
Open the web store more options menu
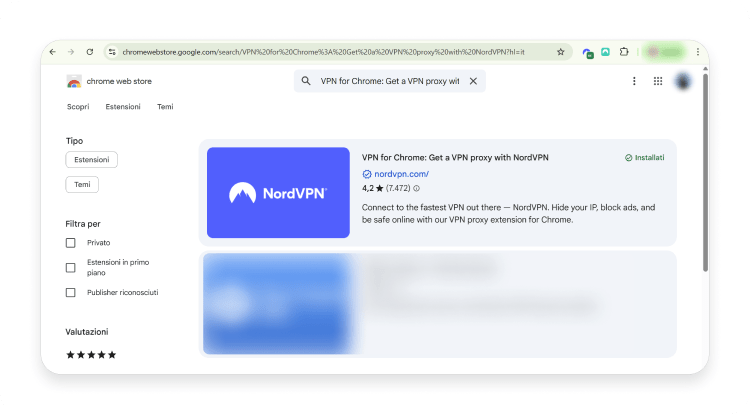click(634, 81)
